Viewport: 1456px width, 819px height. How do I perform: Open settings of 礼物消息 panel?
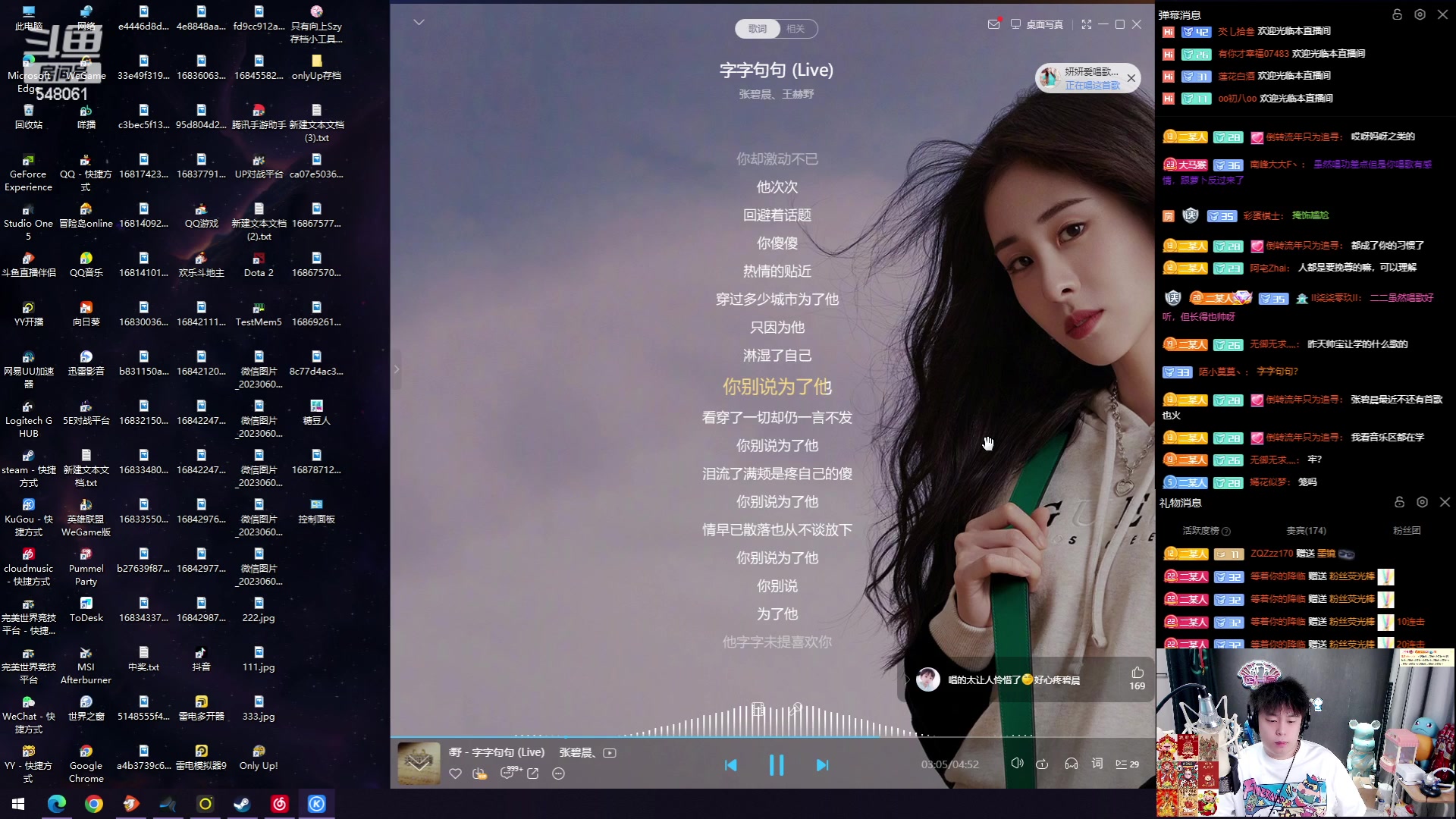tap(1422, 502)
